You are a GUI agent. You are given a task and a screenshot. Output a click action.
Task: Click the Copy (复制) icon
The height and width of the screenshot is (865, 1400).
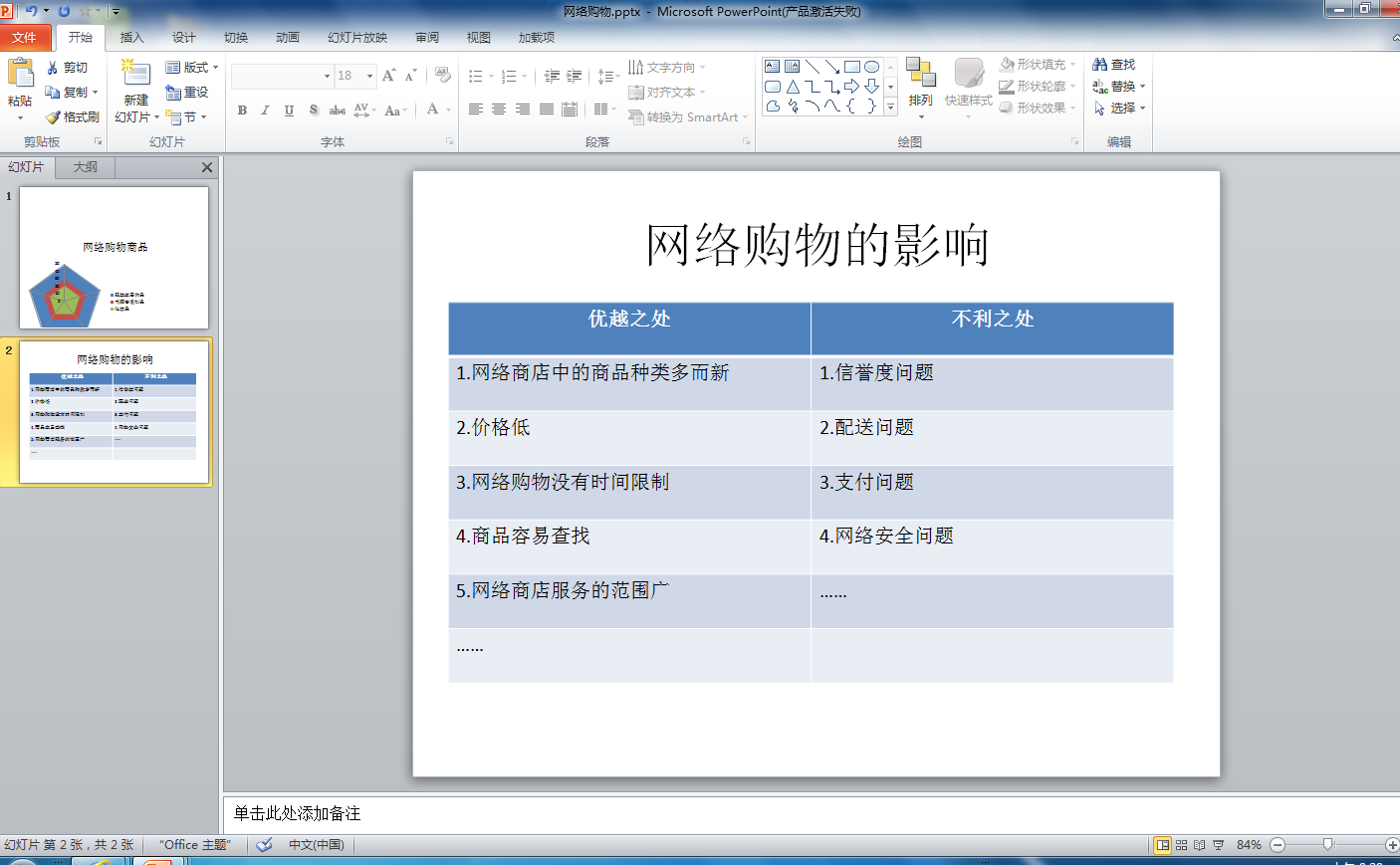tap(53, 92)
